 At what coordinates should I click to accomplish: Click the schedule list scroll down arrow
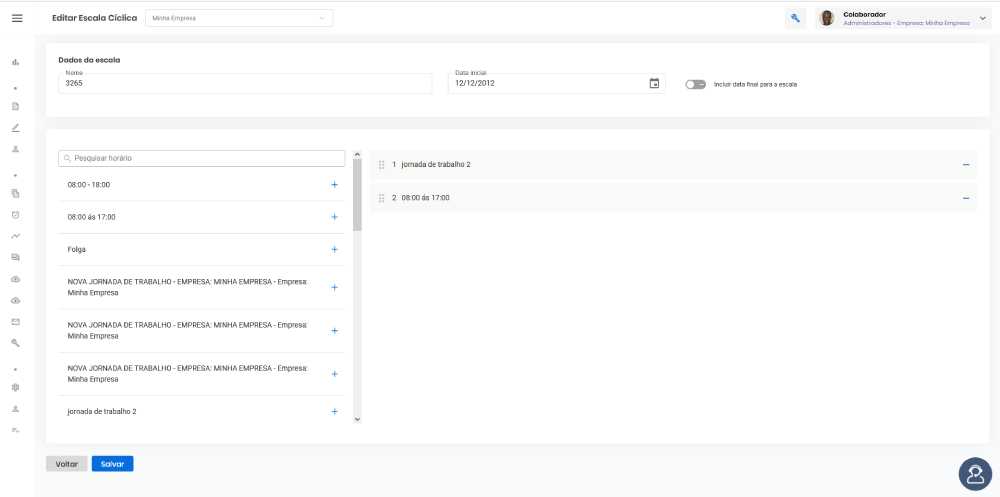point(357,419)
